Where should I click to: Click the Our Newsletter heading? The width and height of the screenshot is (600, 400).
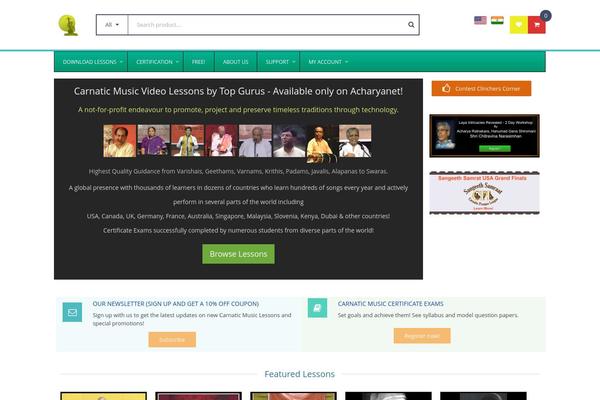point(176,304)
